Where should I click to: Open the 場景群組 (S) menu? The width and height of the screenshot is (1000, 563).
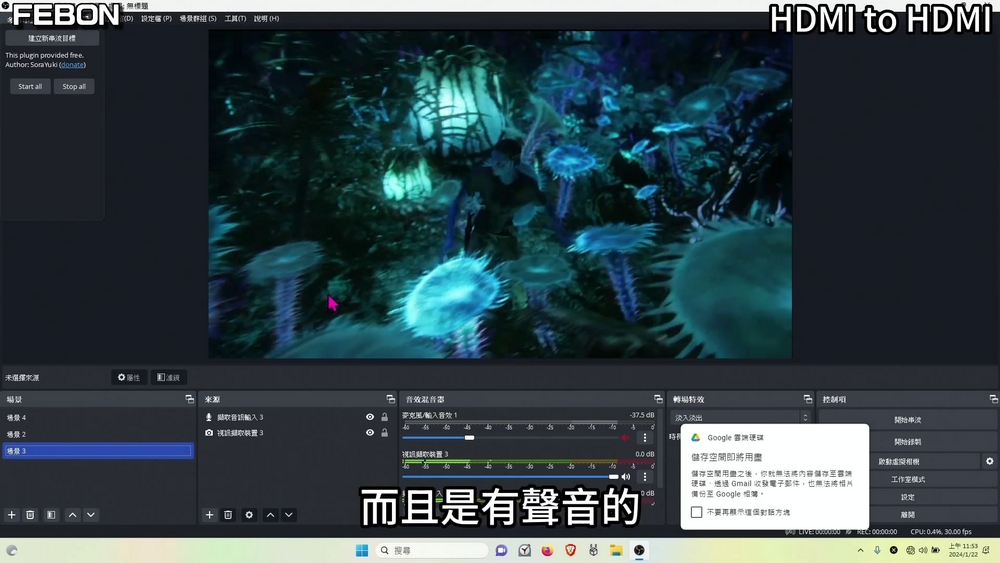coord(198,18)
